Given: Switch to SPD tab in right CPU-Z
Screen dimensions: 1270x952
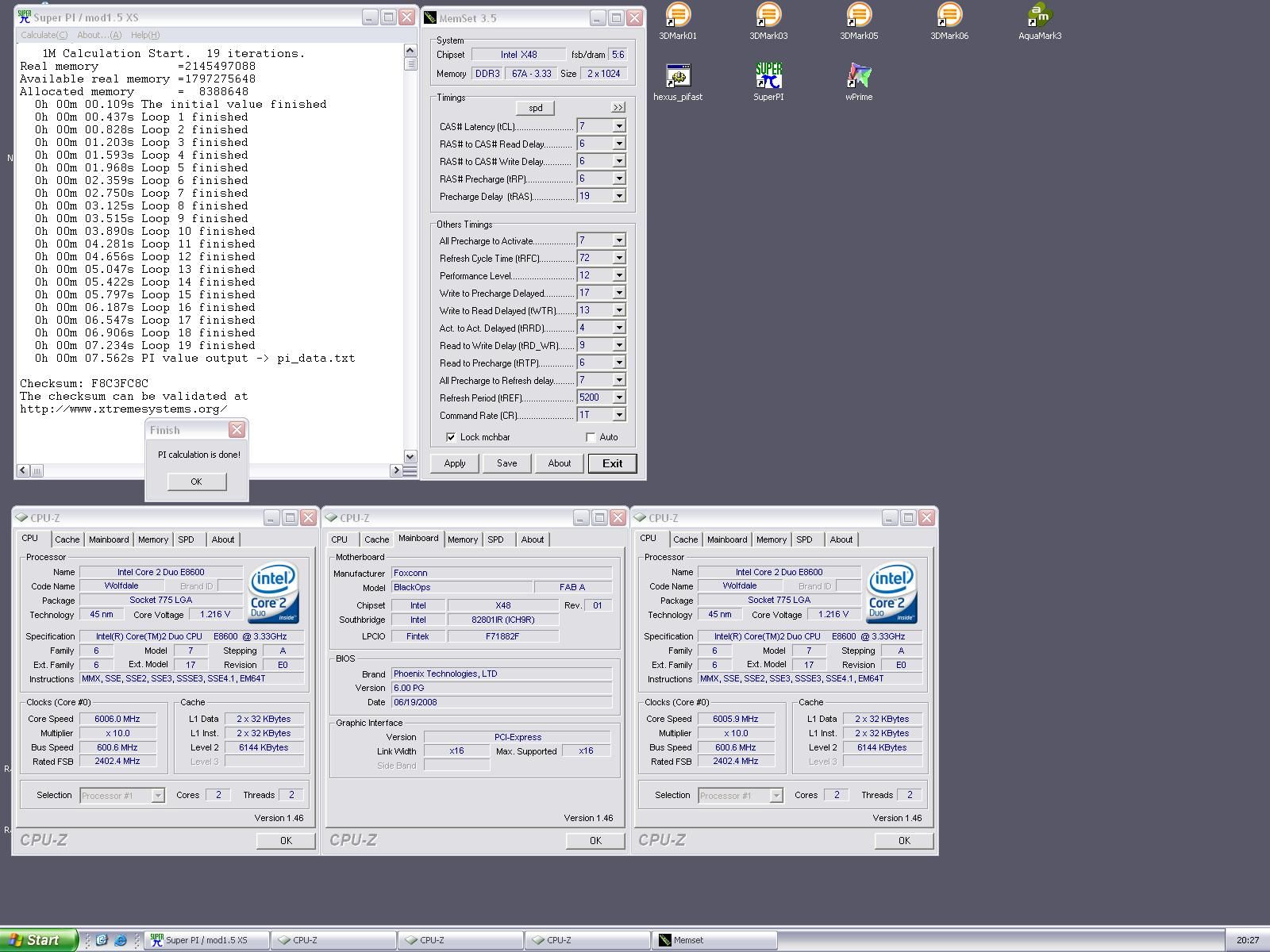Looking at the screenshot, I should click(x=804, y=539).
